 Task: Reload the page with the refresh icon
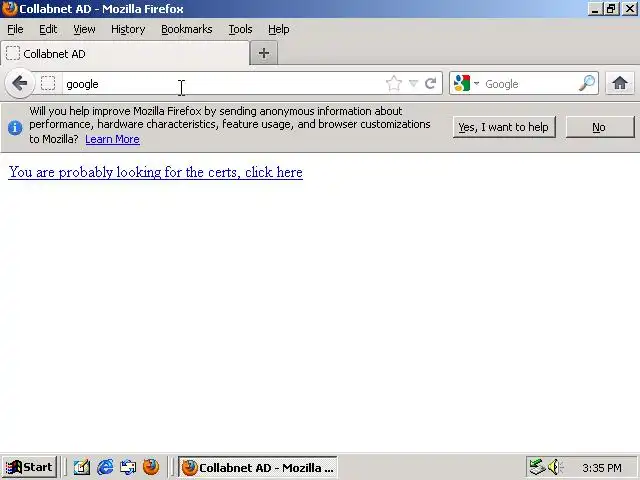[431, 84]
